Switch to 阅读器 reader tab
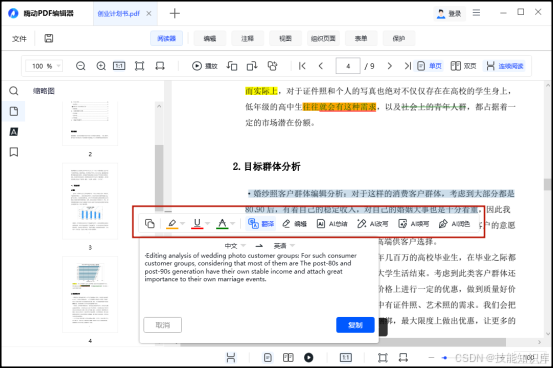The height and width of the screenshot is (369, 553). pyautogui.click(x=166, y=38)
